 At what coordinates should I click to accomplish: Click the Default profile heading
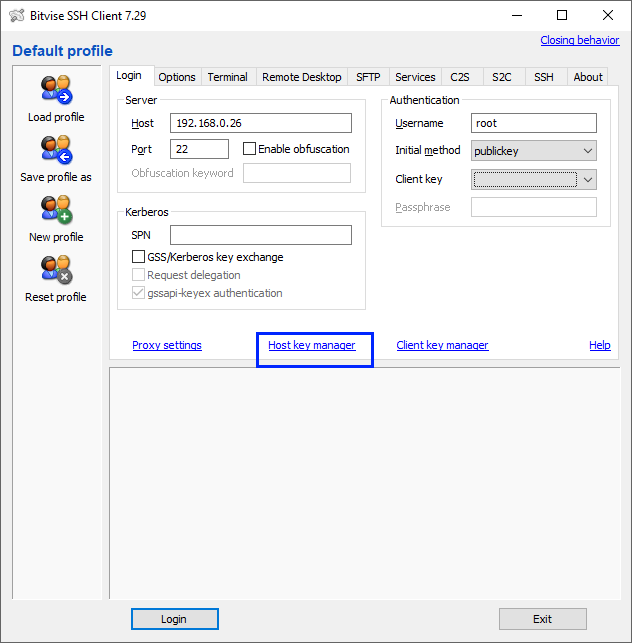click(x=62, y=51)
